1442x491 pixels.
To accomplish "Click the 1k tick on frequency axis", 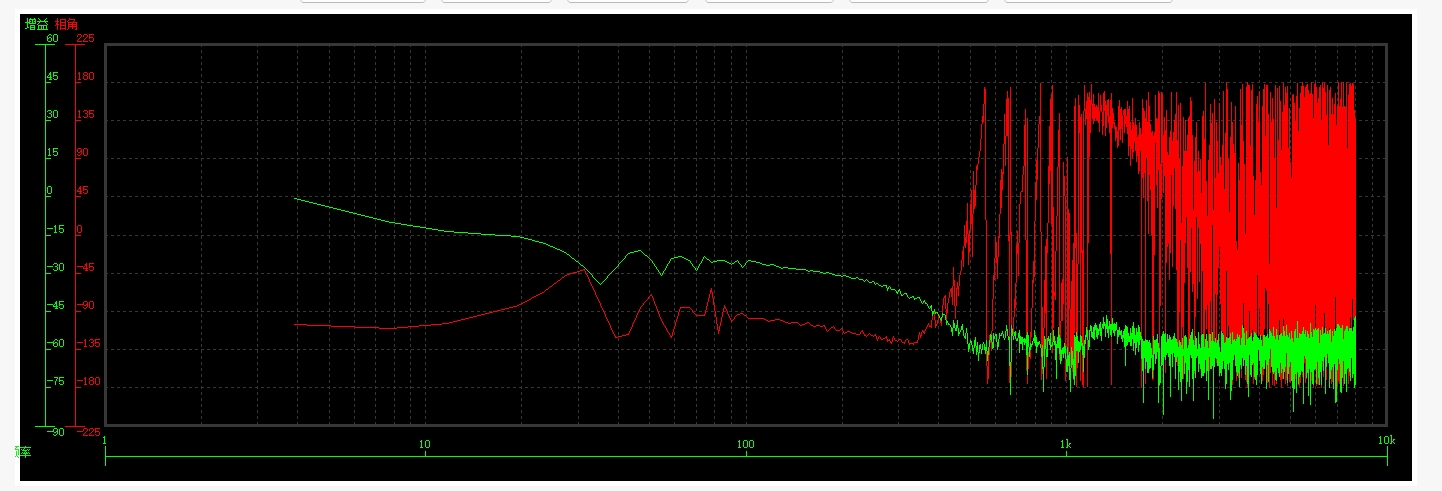I will [1066, 442].
